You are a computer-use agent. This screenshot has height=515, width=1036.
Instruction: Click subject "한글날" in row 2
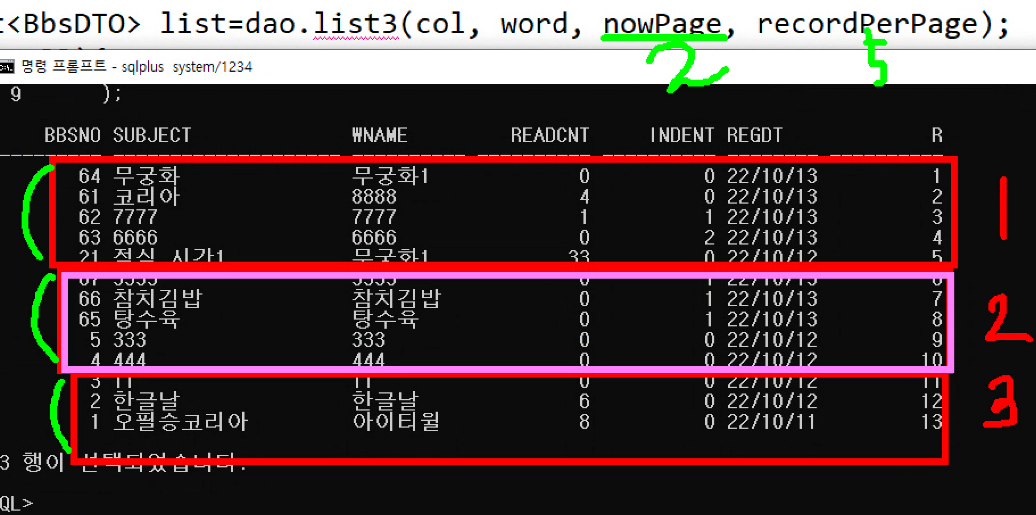[146, 401]
